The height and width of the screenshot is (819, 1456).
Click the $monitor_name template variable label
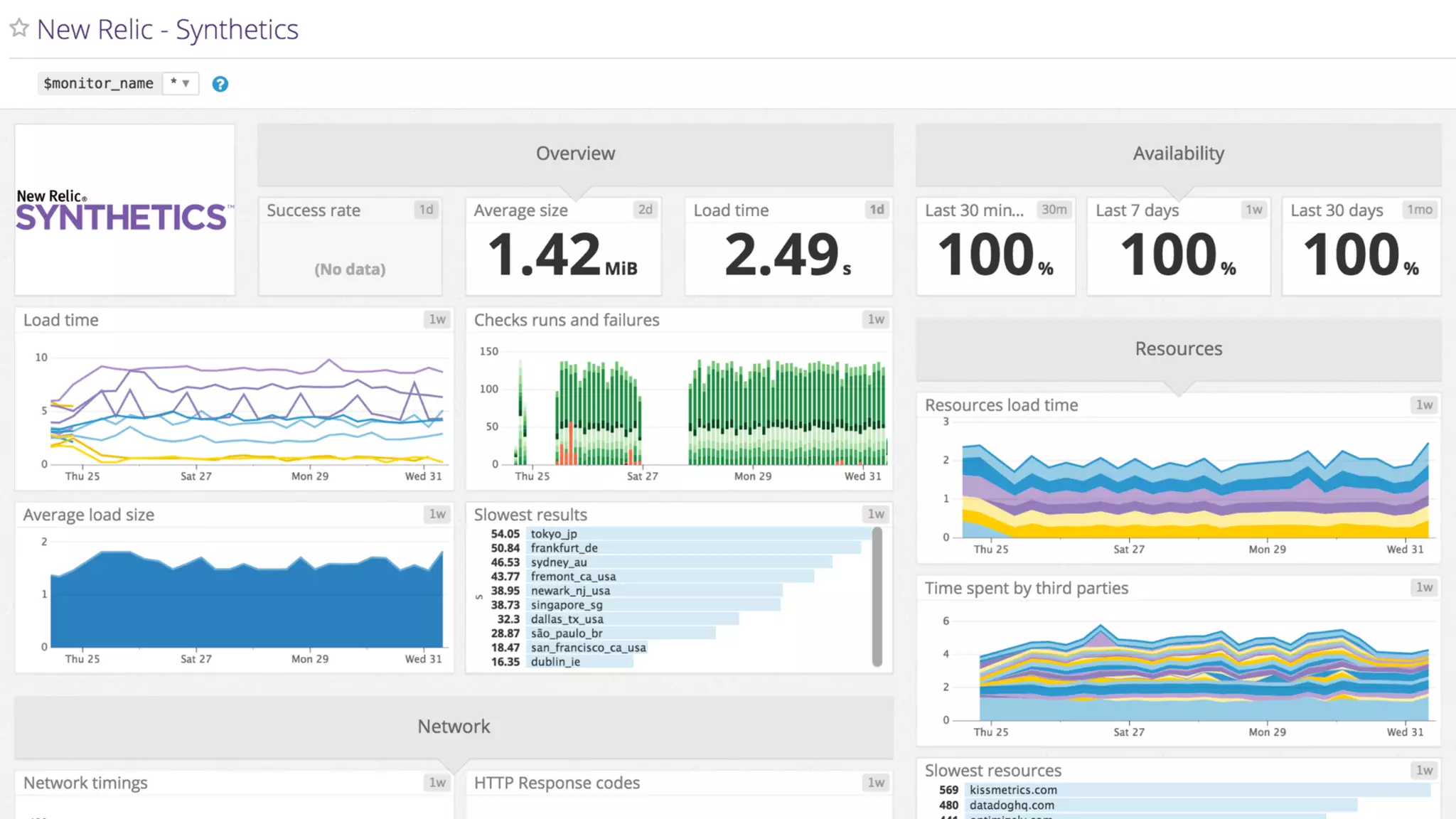click(x=98, y=83)
